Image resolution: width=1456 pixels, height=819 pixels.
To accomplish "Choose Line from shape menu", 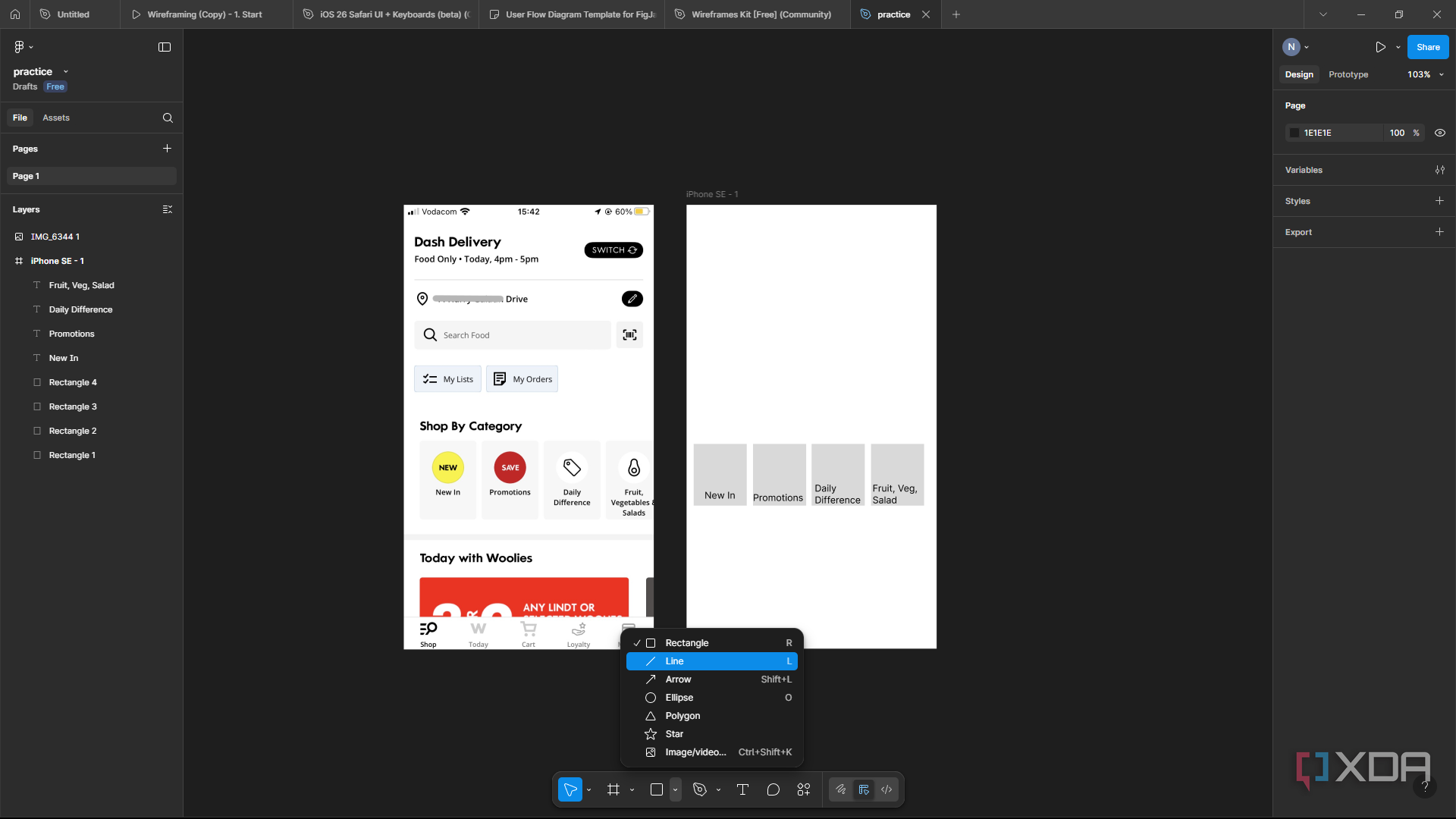I will (711, 661).
